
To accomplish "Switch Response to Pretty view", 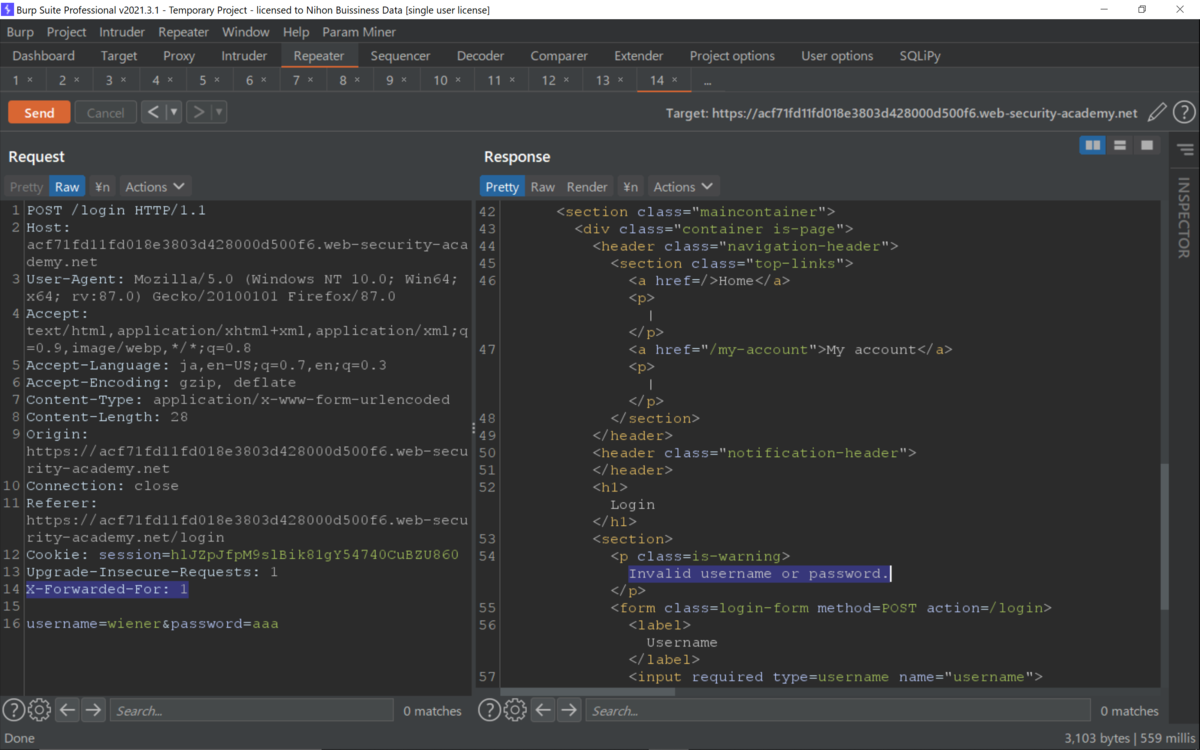I will pyautogui.click(x=502, y=187).
